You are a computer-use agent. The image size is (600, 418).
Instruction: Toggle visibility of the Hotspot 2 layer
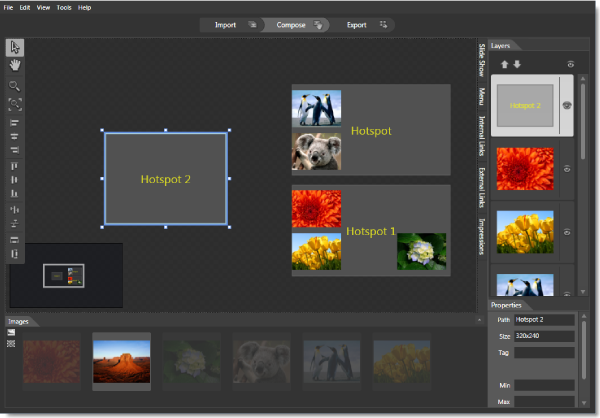(566, 104)
